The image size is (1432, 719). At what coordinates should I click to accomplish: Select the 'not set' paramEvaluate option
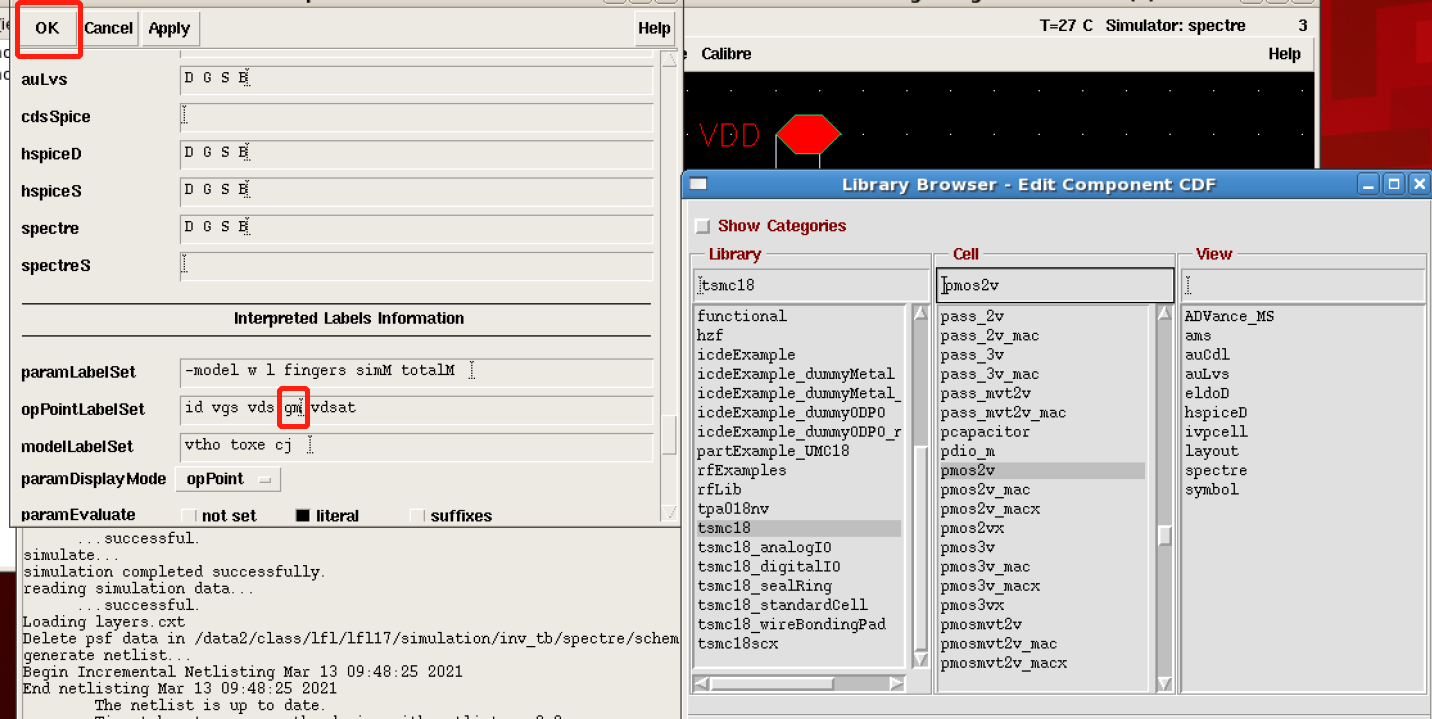click(x=189, y=516)
